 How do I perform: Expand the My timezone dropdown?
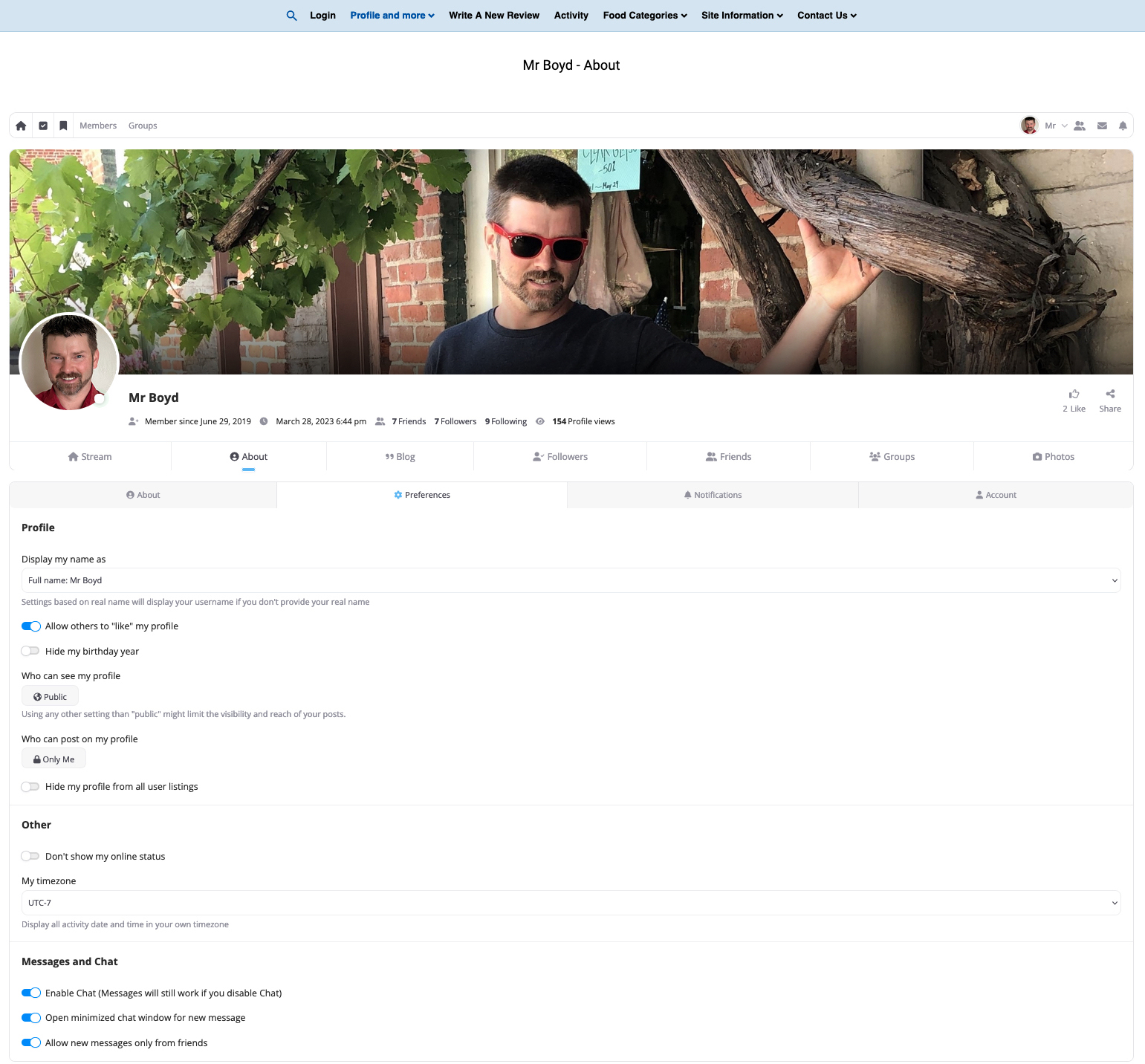571,903
